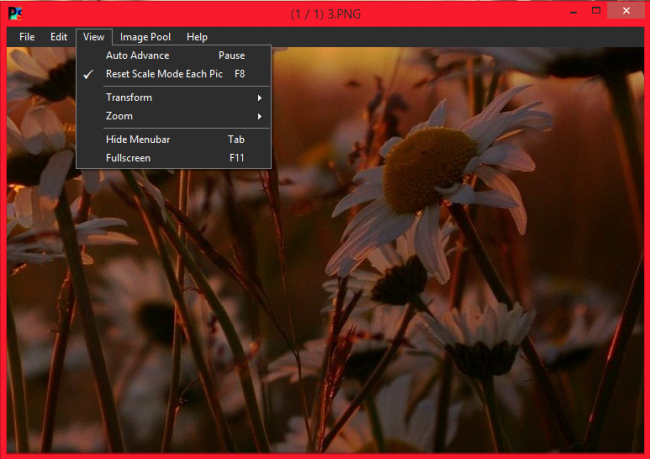Expand the Zoom submenu

pyautogui.click(x=174, y=116)
